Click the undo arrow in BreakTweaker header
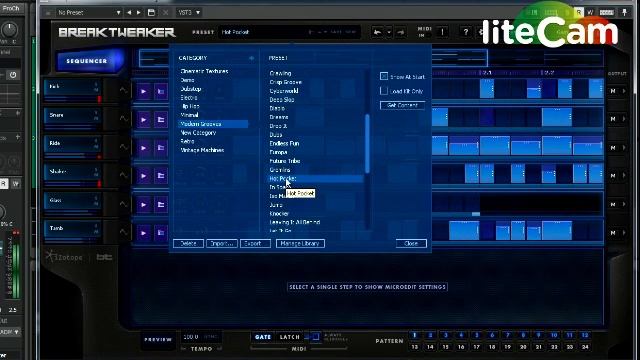This screenshot has width=640, height=360. [378, 32]
